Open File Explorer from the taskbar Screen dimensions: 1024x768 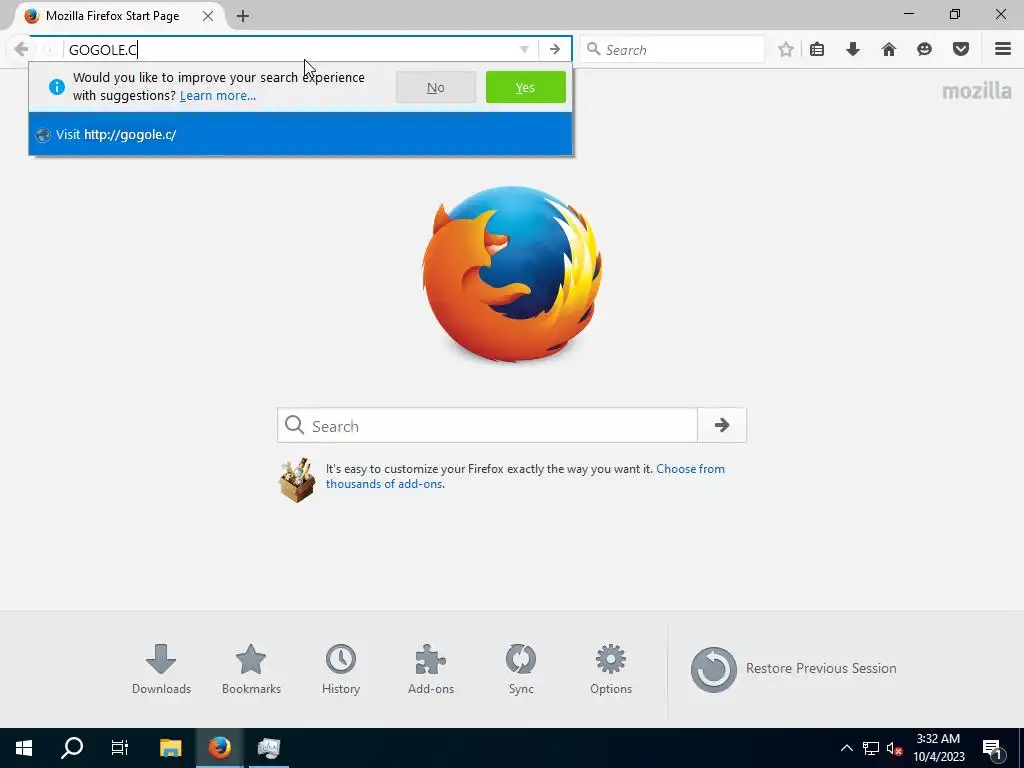coord(170,748)
